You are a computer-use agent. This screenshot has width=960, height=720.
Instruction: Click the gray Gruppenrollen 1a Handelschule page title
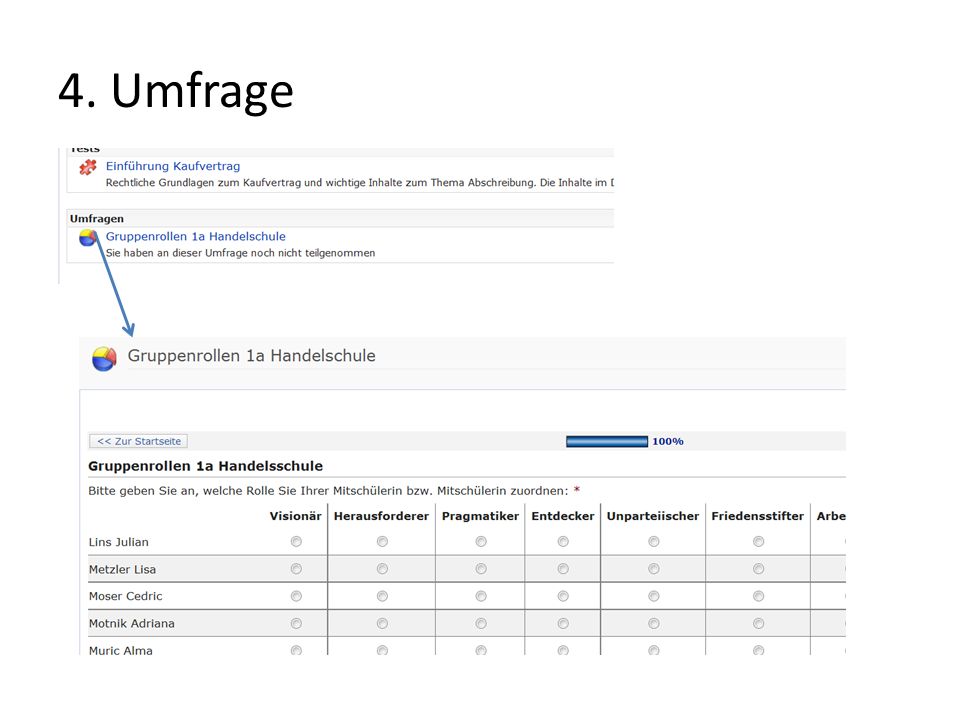tap(252, 356)
